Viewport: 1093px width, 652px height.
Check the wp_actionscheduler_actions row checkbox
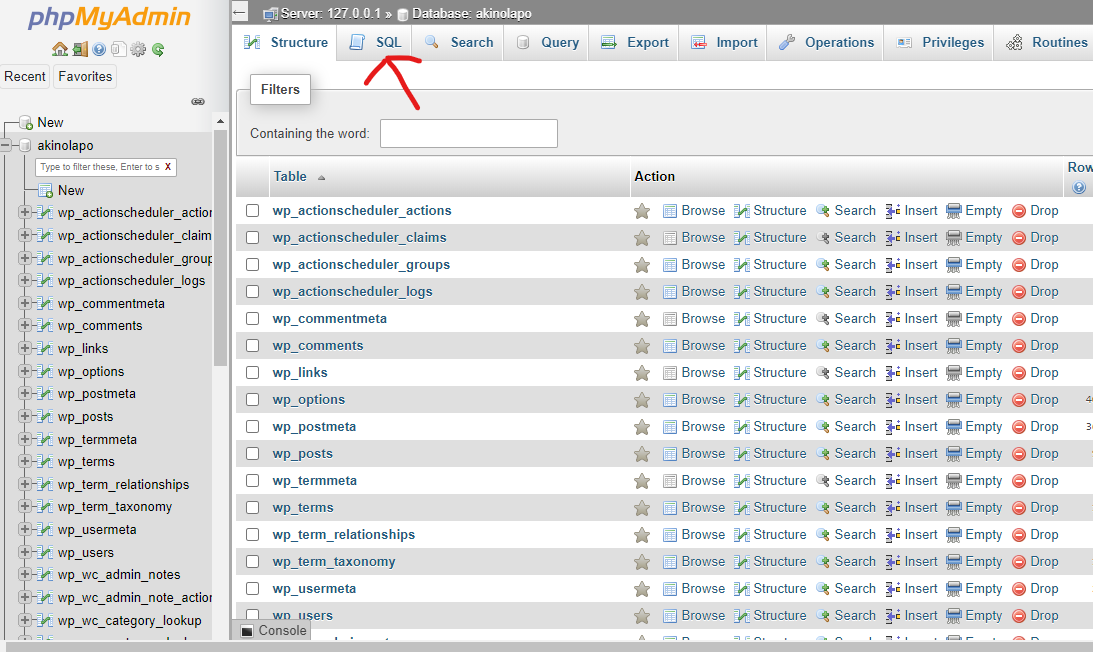[x=252, y=211]
